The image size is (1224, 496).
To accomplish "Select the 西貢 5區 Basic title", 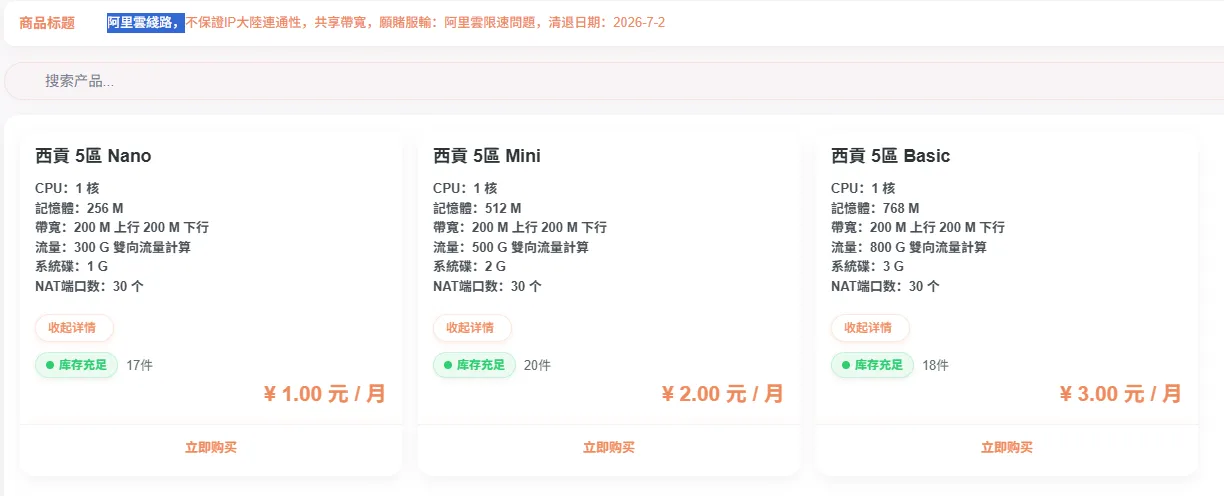I will (x=890, y=156).
